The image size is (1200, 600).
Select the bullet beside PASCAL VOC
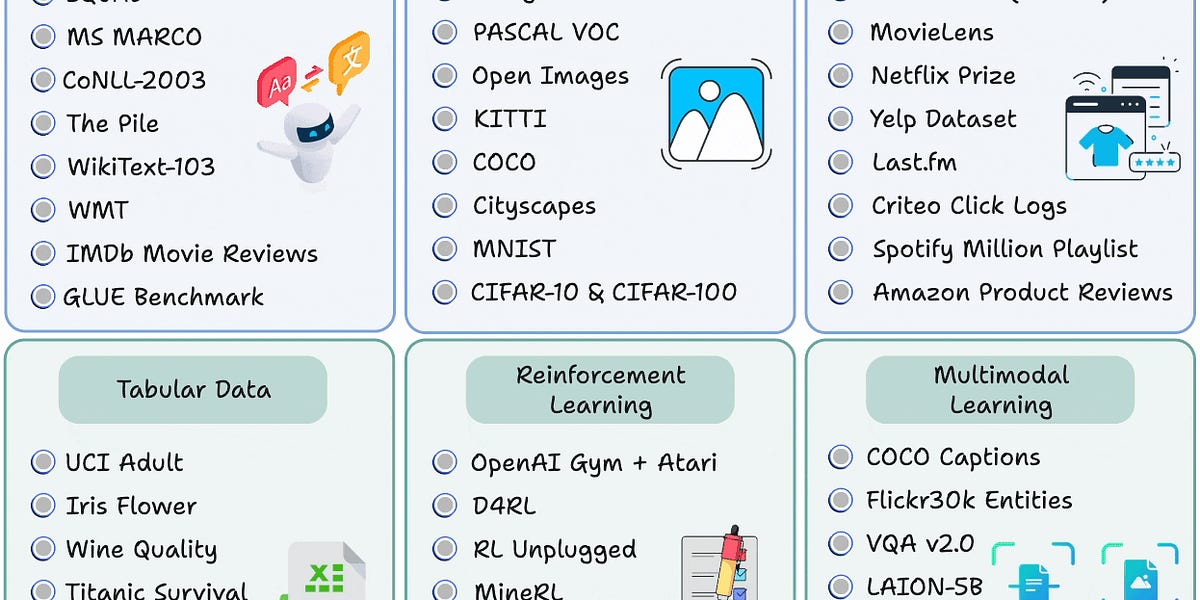point(445,32)
